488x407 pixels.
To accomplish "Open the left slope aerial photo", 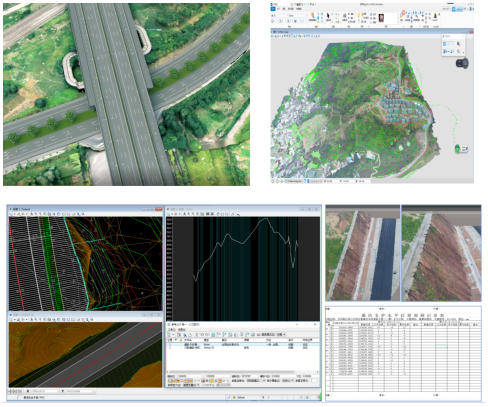I will click(x=363, y=253).
